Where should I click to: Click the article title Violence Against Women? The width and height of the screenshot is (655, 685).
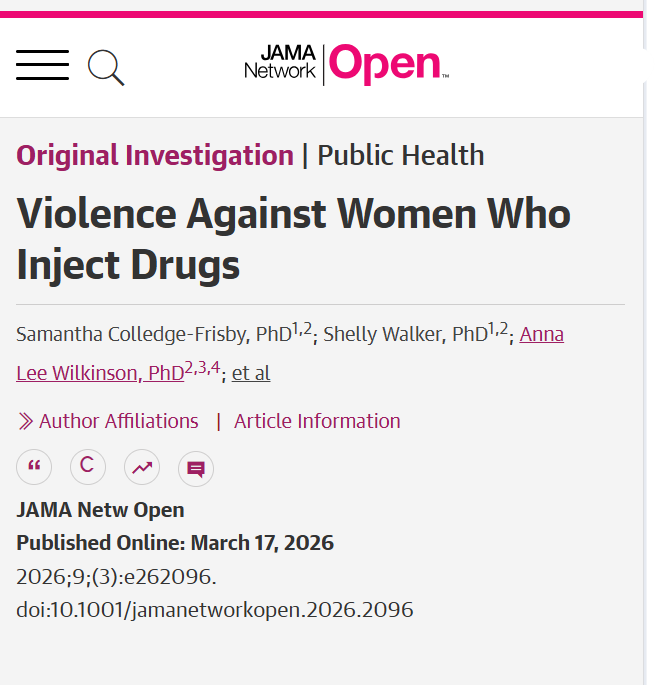(294, 239)
